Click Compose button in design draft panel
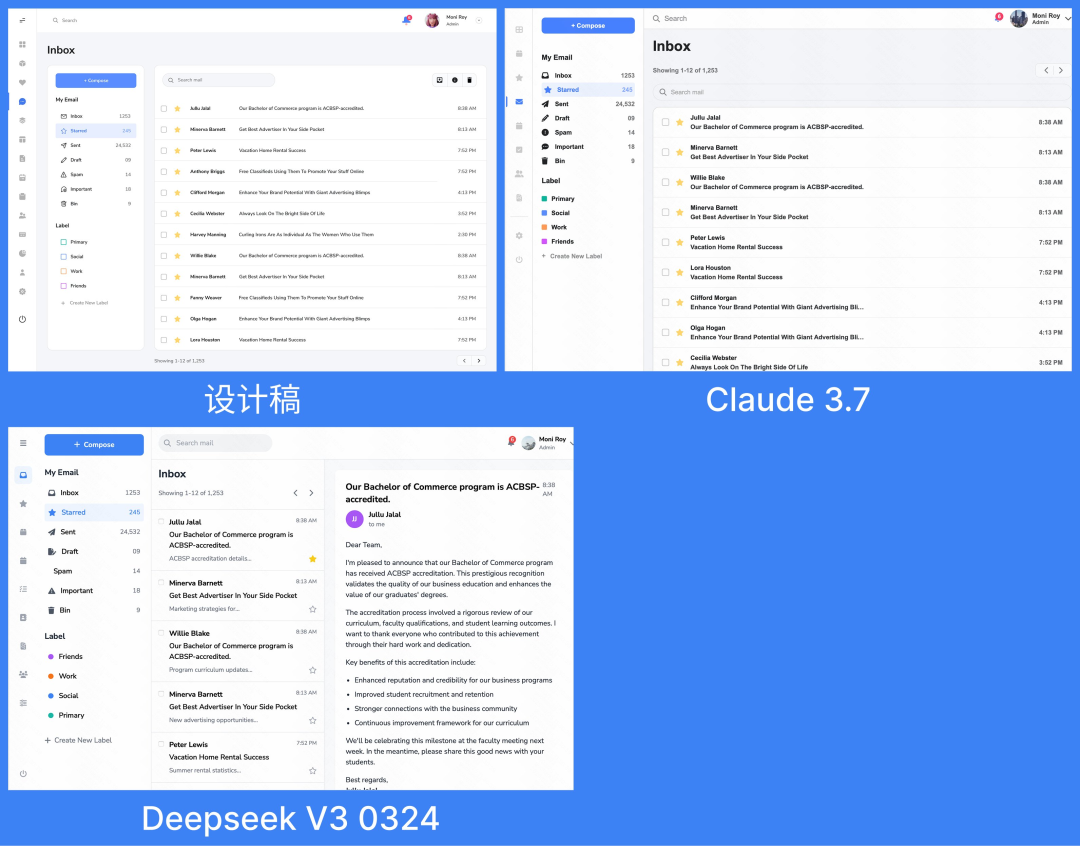The image size is (1080, 846). click(96, 81)
